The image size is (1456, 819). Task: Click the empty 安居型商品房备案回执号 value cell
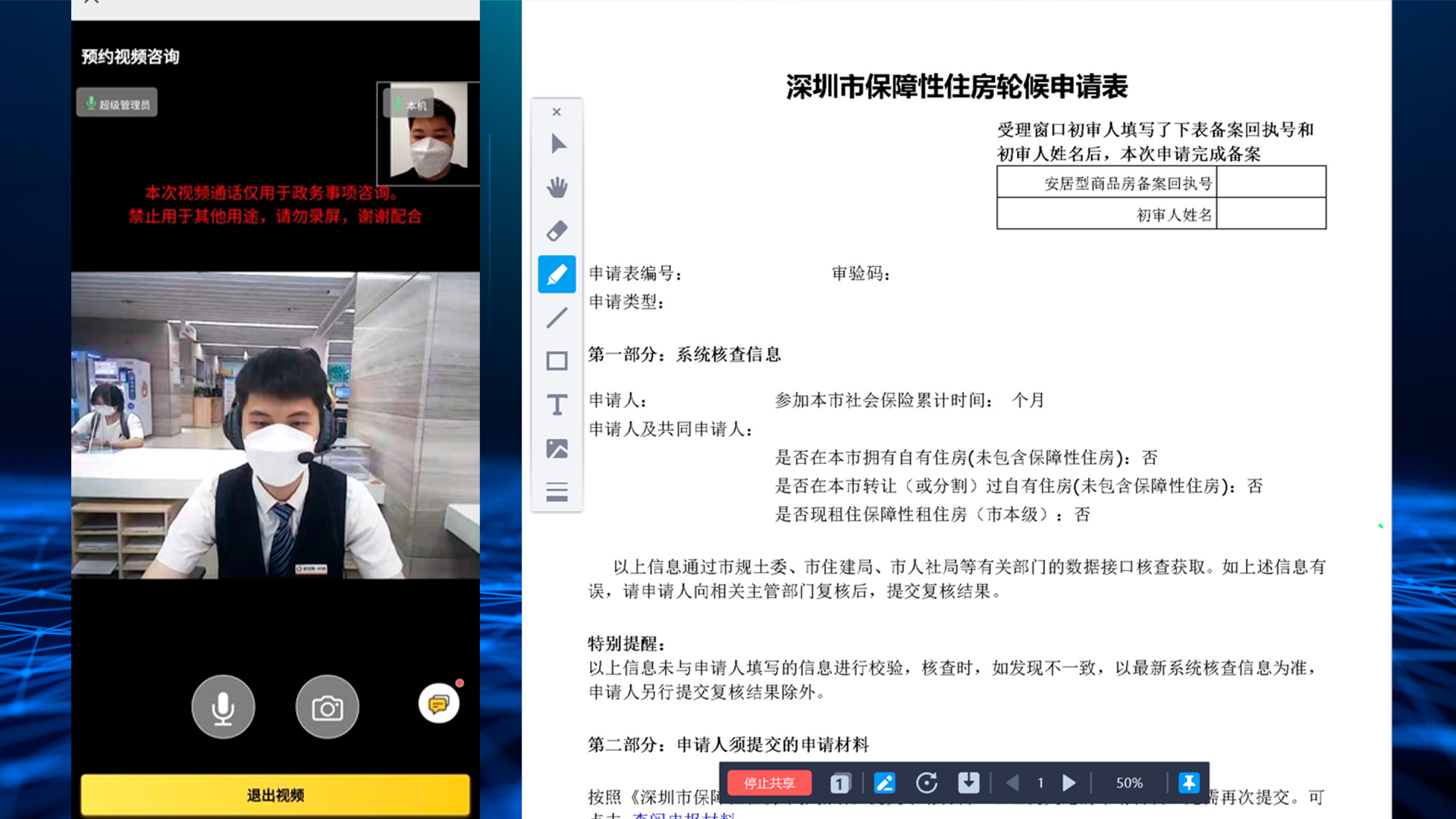point(1272,183)
